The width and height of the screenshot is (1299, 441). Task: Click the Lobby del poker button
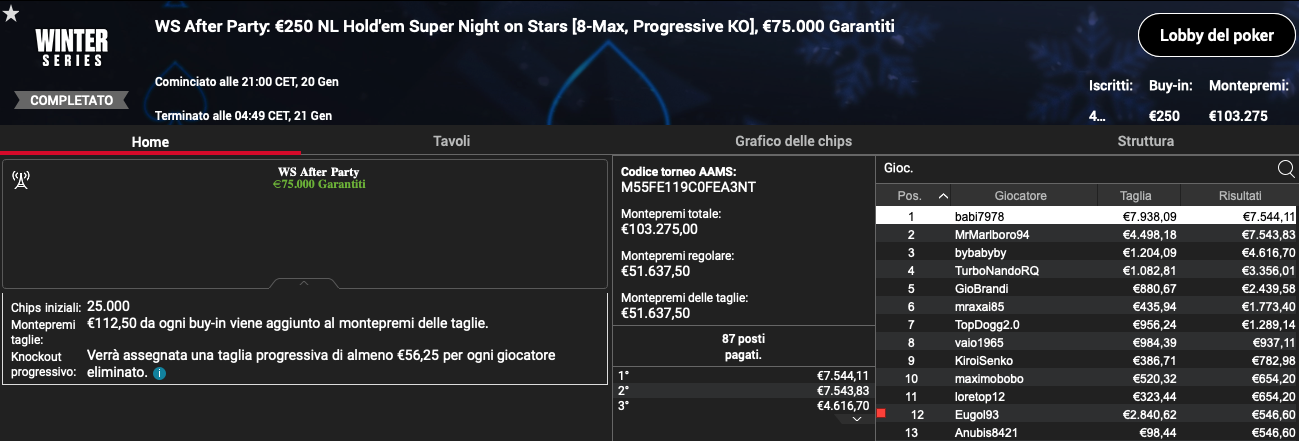[x=1216, y=36]
